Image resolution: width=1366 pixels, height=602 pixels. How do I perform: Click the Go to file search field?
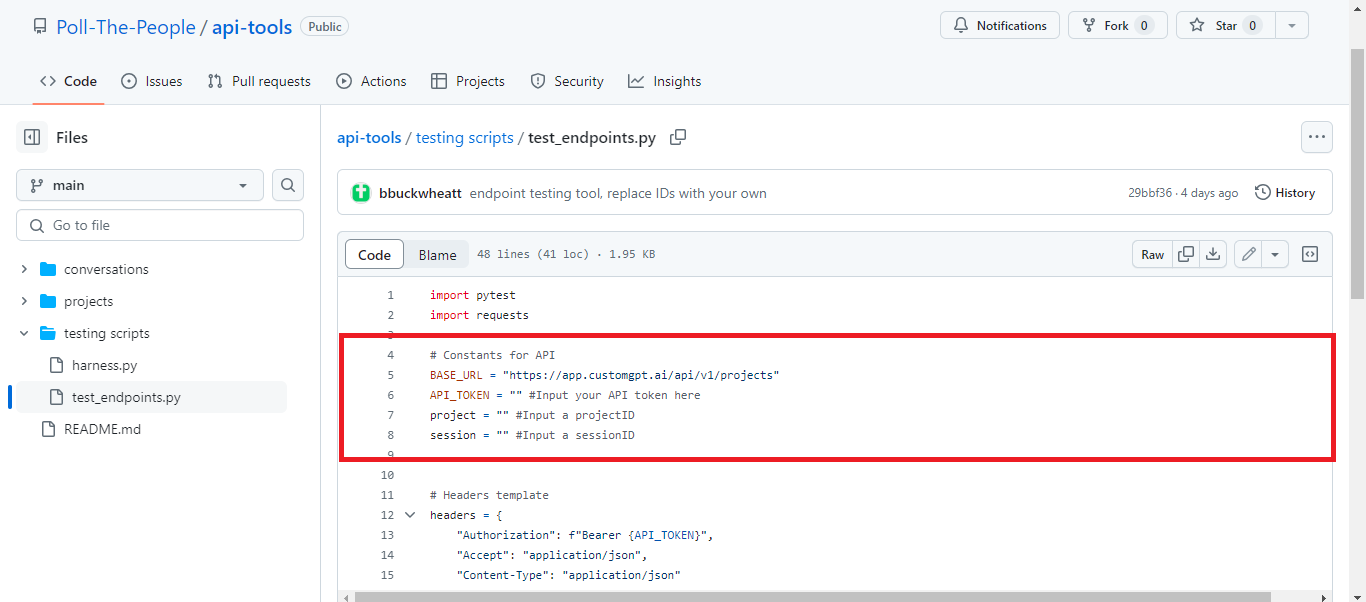coord(159,224)
